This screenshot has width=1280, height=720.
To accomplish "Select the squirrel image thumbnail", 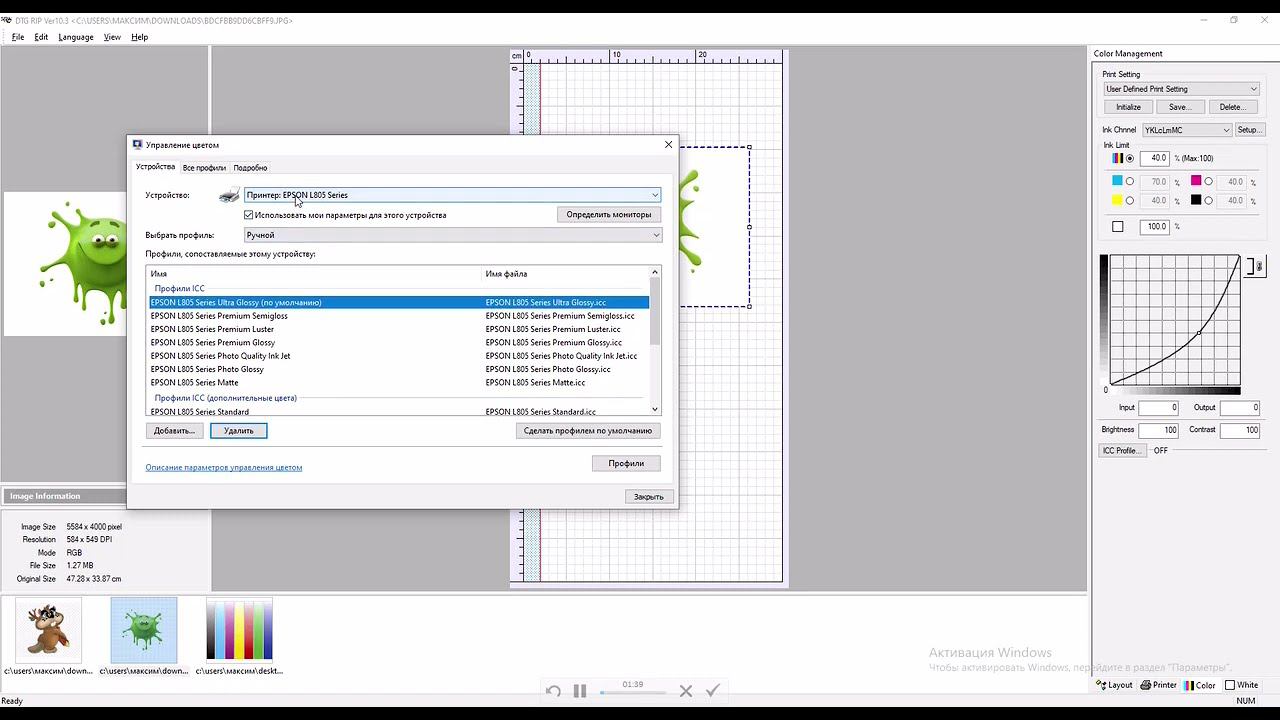I will click(48, 631).
